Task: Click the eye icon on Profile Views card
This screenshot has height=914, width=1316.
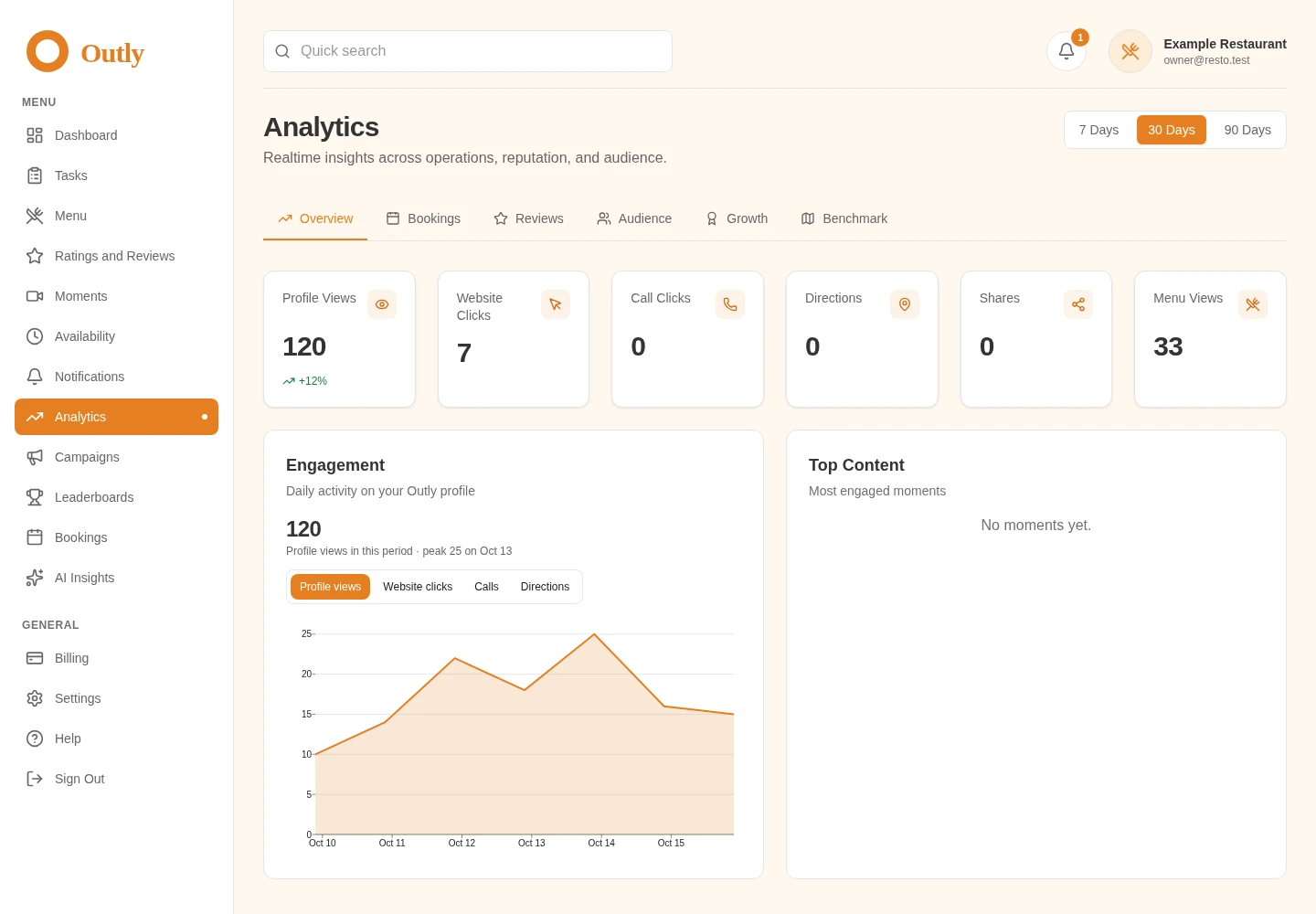Action: point(382,304)
